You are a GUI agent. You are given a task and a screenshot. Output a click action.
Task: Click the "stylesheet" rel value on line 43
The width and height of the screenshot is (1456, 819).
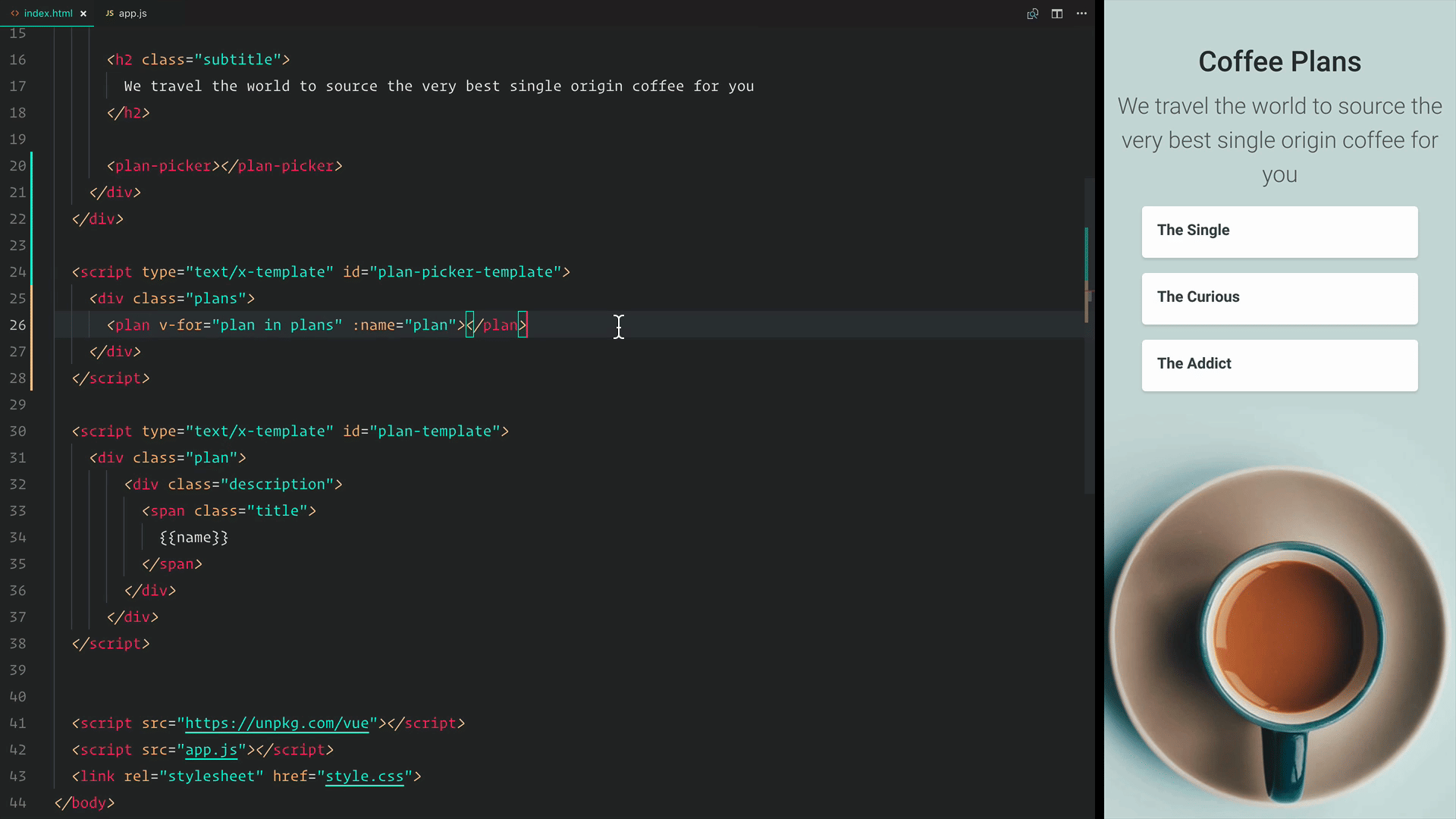(x=211, y=777)
